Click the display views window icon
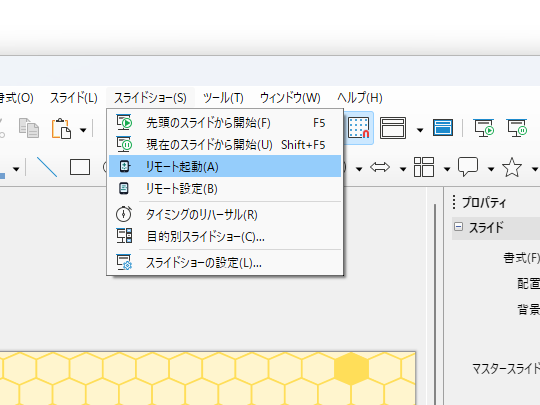 393,128
